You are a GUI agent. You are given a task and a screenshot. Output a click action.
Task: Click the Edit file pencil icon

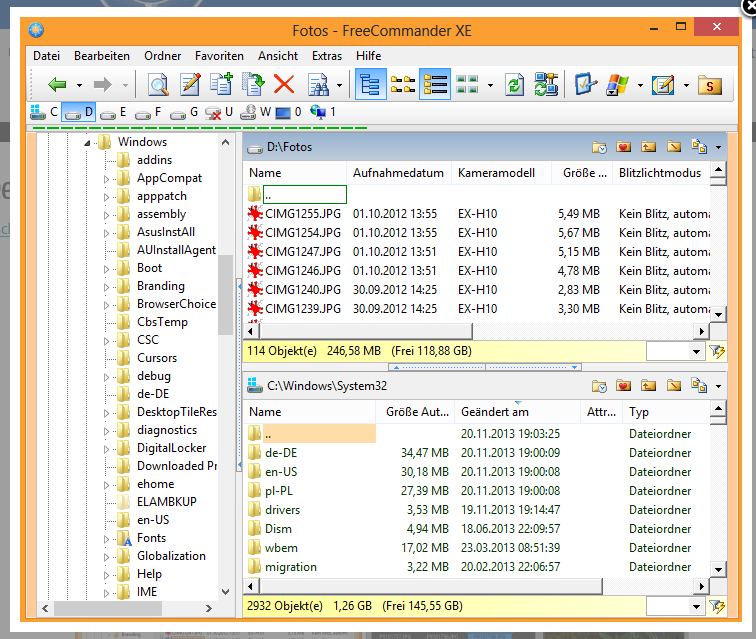(190, 85)
